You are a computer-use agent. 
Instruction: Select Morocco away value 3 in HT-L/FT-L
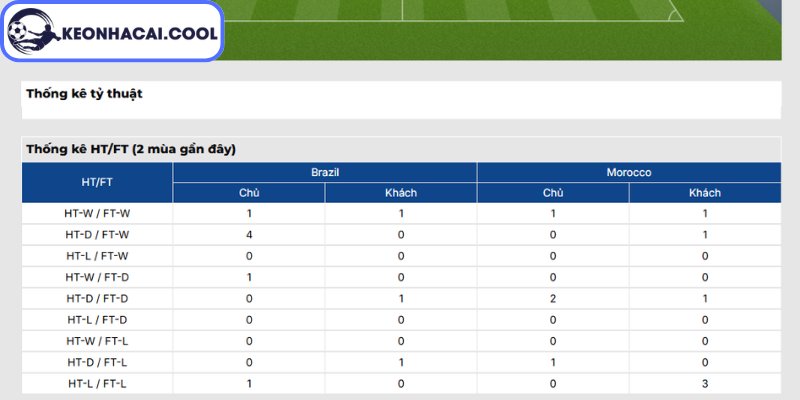pos(705,384)
